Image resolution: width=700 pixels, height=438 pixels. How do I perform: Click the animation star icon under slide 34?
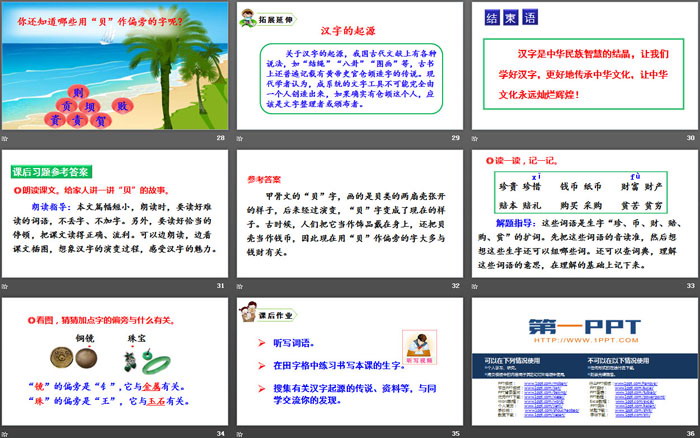pyautogui.click(x=5, y=434)
